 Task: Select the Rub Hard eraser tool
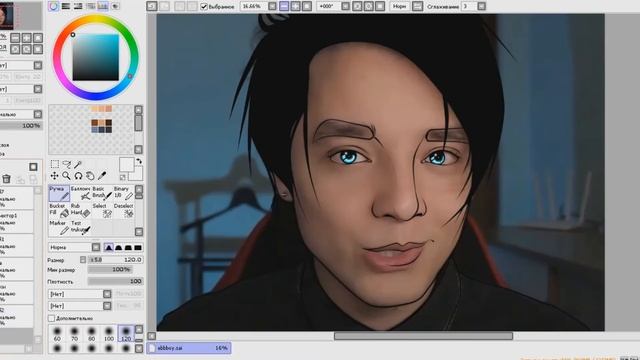[x=80, y=210]
